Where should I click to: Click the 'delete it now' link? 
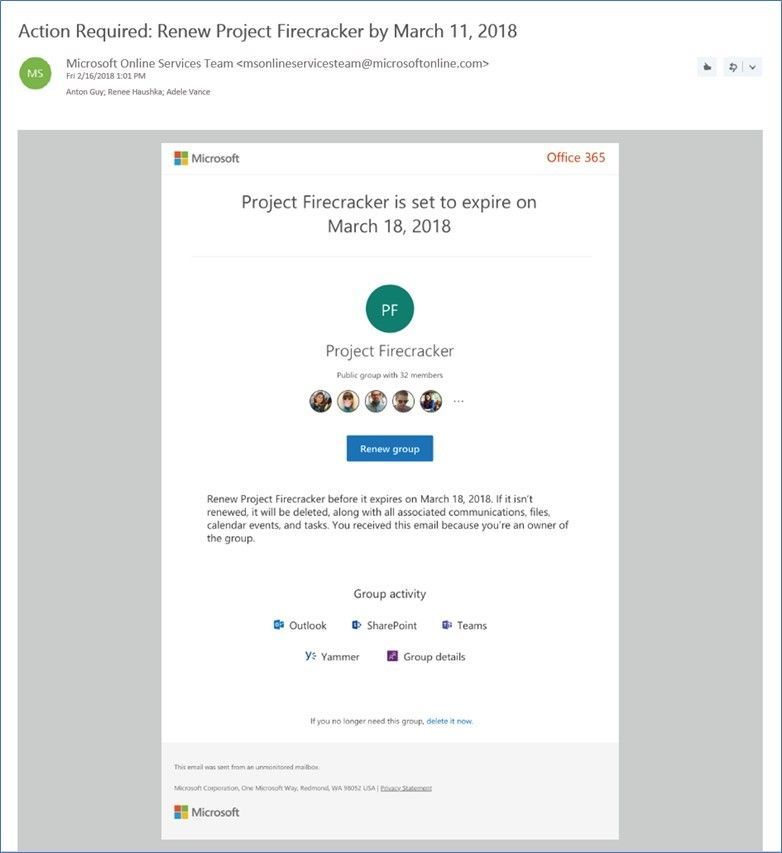(x=449, y=721)
